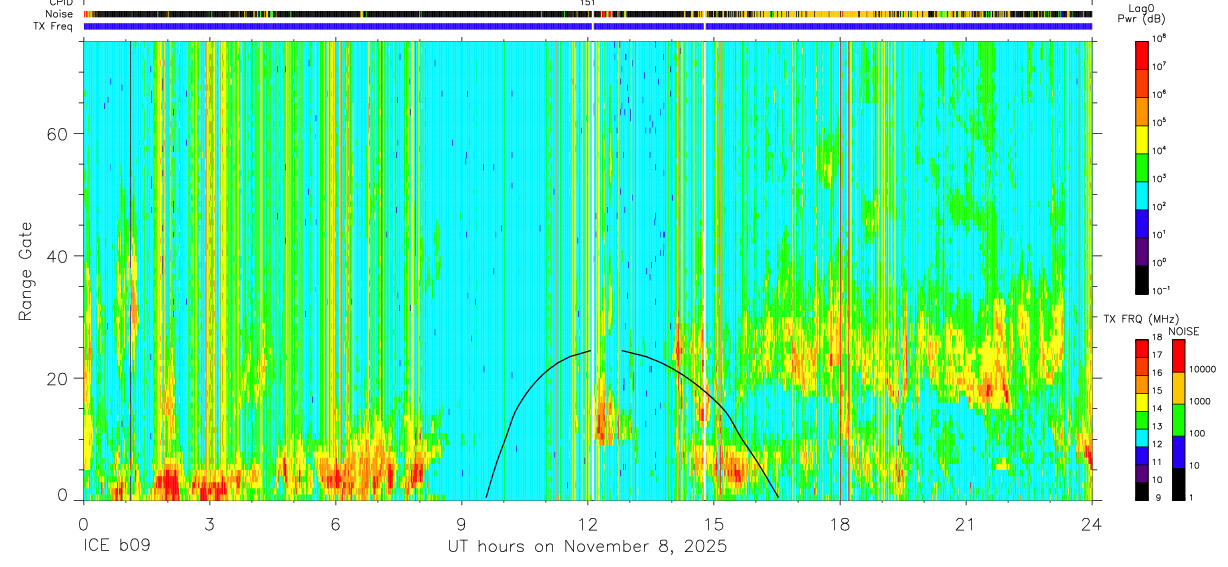The height and width of the screenshot is (567, 1228).
Task: Click the x-axis tick label "12"
Action: click(588, 524)
